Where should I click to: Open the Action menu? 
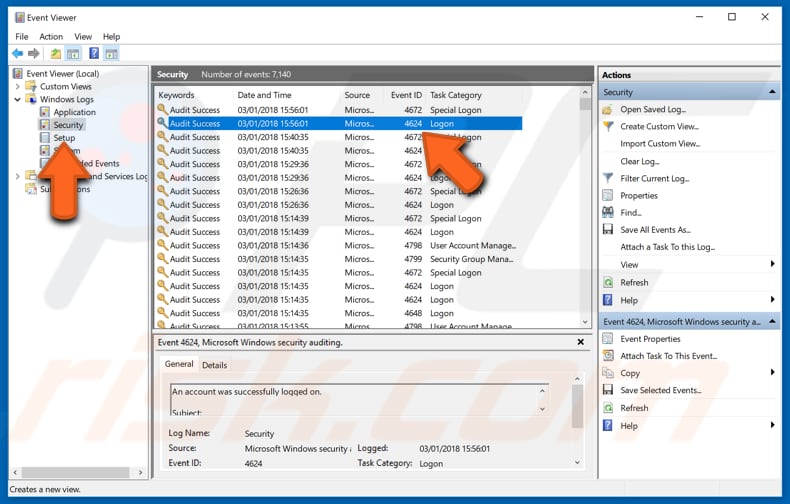(x=51, y=36)
